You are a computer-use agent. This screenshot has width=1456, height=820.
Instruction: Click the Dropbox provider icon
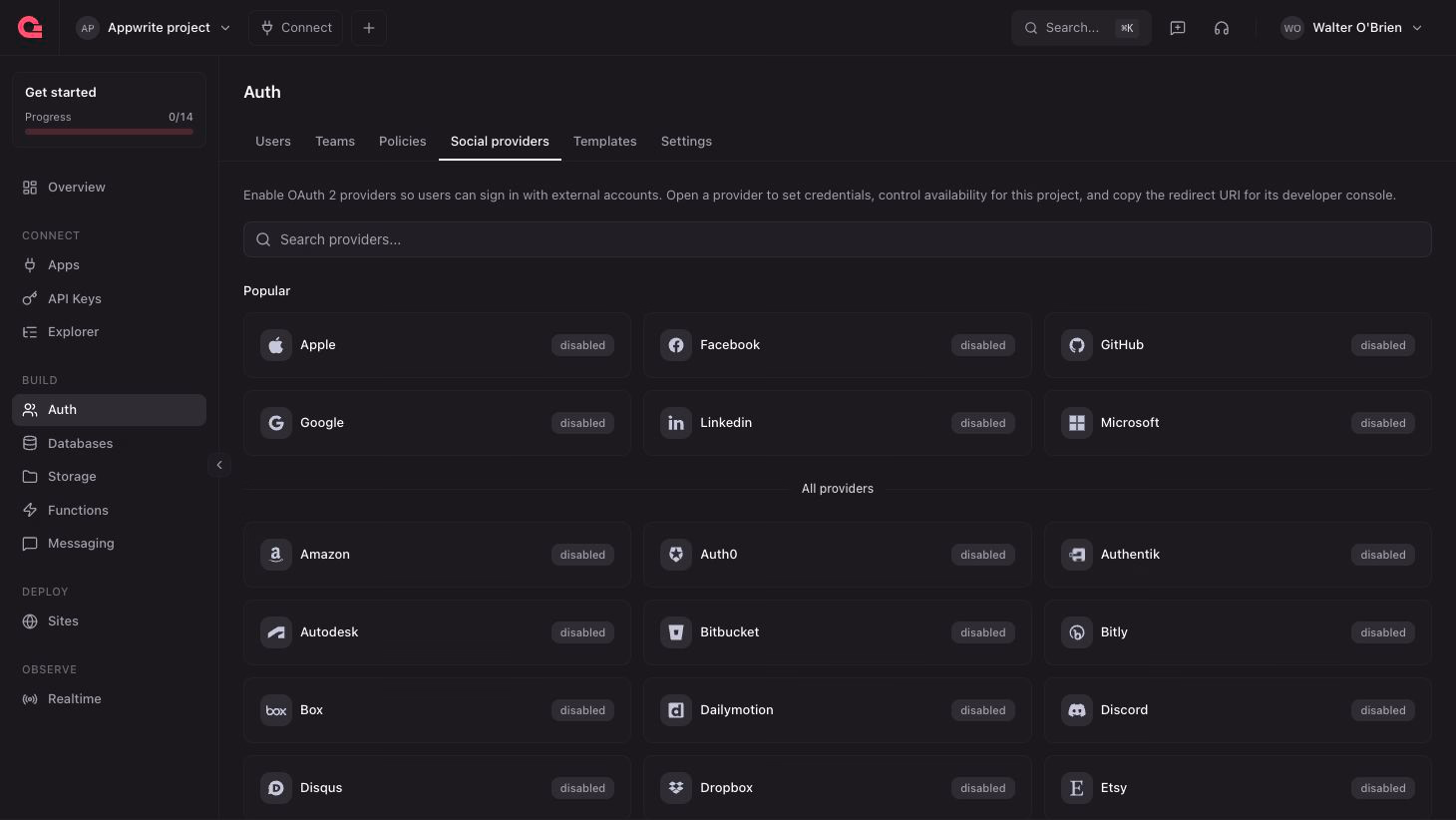click(x=676, y=788)
